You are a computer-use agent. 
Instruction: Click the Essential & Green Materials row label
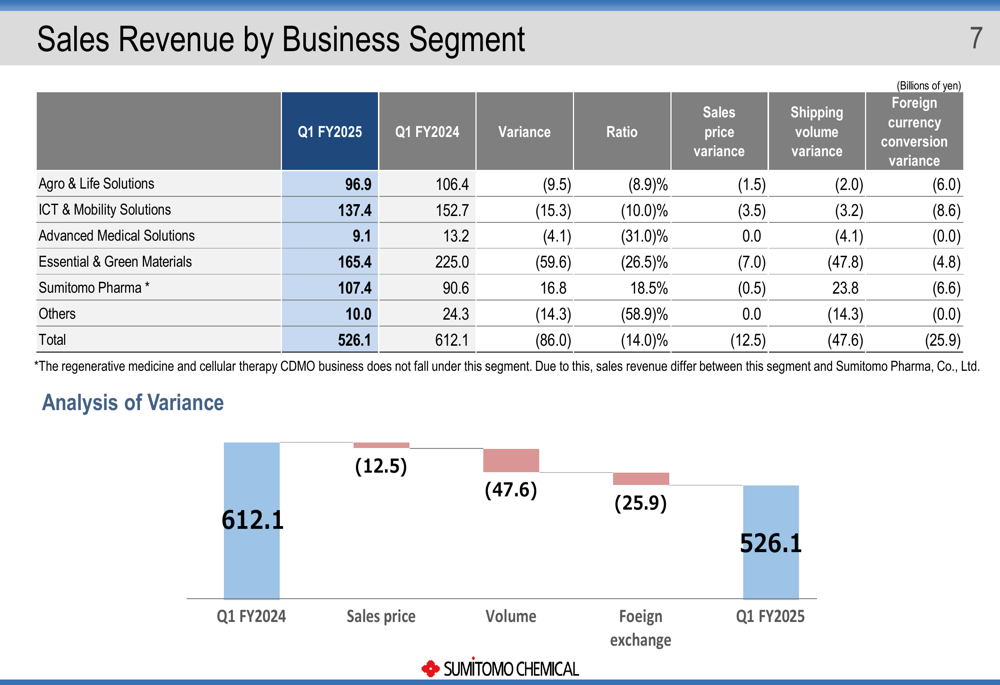[x=115, y=262]
